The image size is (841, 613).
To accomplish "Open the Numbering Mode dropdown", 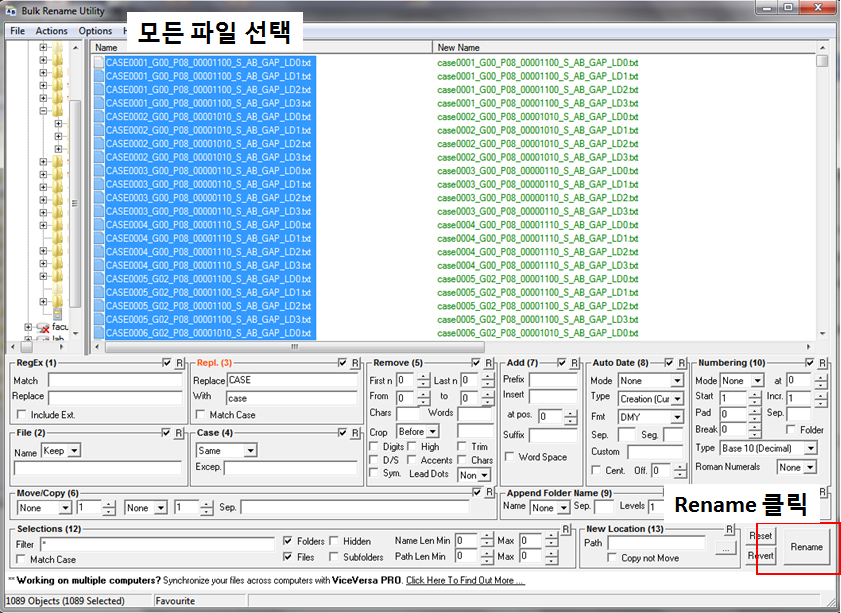I will pyautogui.click(x=741, y=380).
